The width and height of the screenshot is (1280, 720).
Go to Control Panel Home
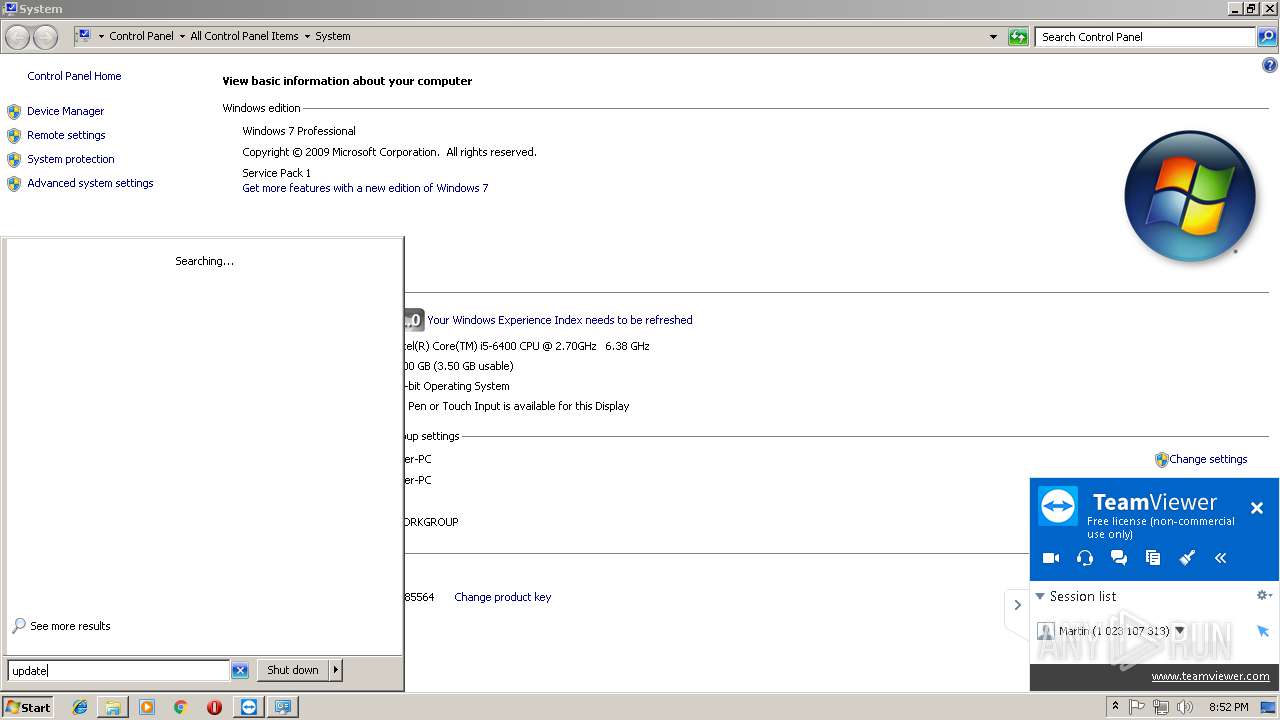click(x=74, y=76)
